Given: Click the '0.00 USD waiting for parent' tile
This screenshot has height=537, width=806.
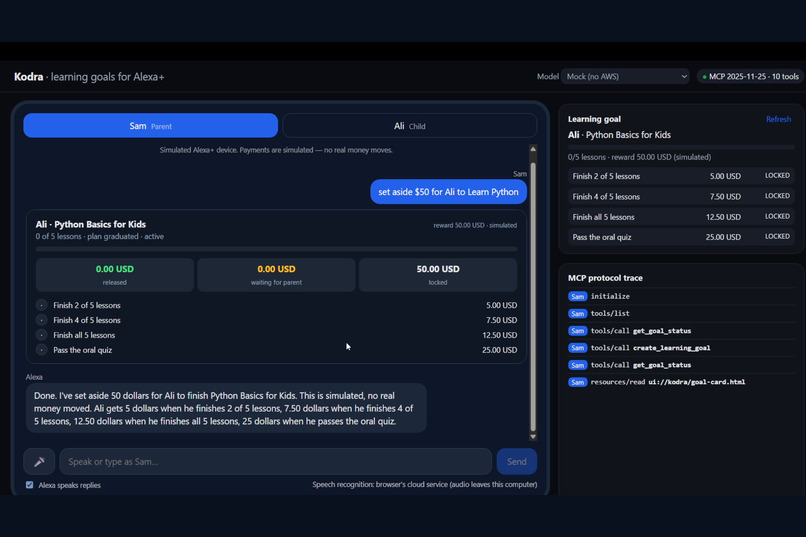Looking at the screenshot, I should (x=276, y=275).
